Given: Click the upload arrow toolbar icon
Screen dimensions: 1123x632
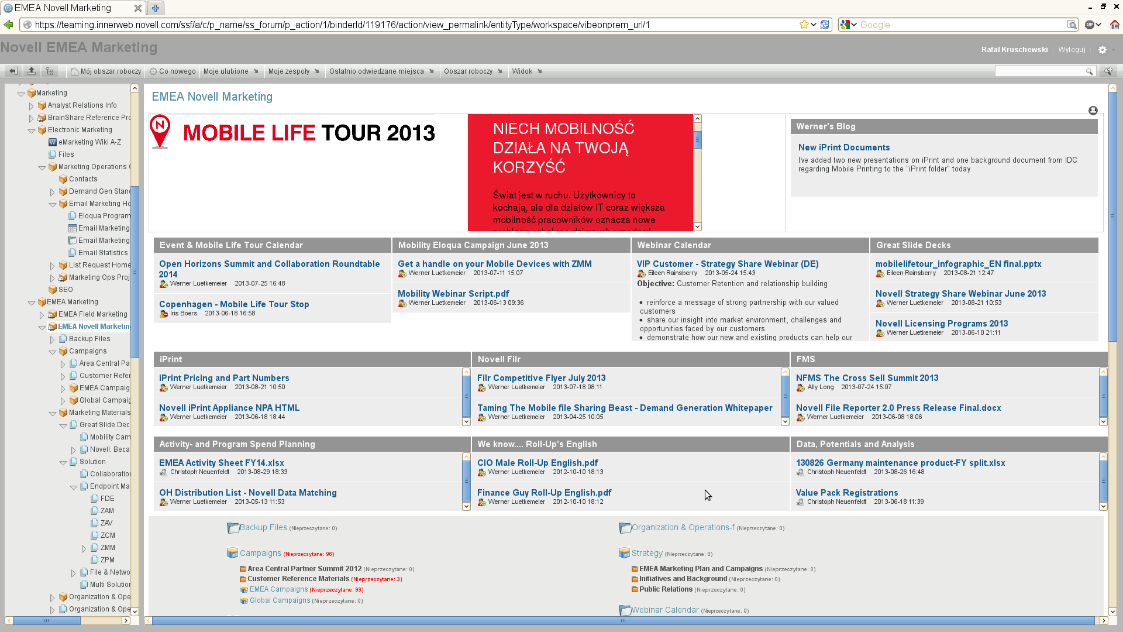Looking at the screenshot, I should [32, 71].
